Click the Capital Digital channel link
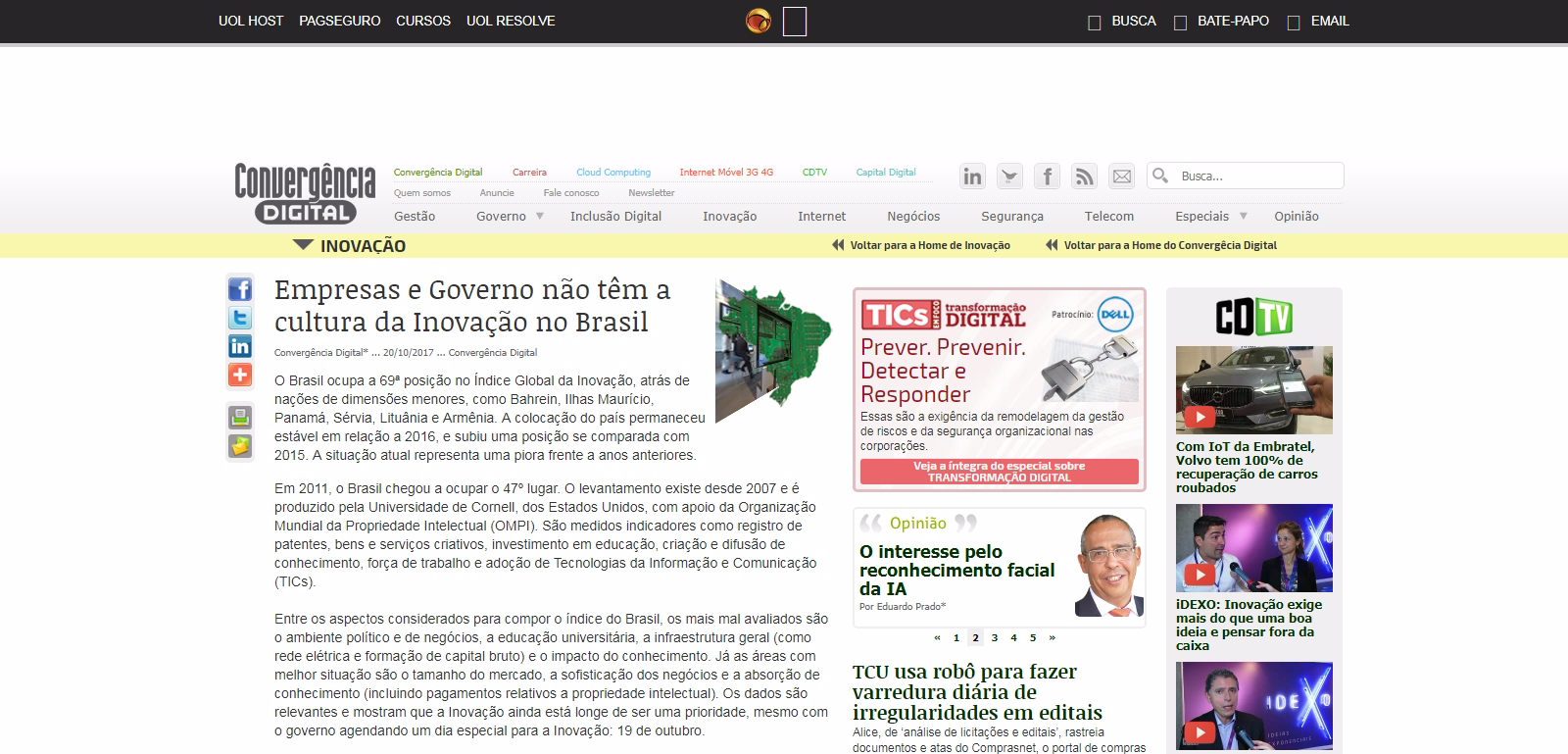1568x754 pixels. tap(886, 172)
